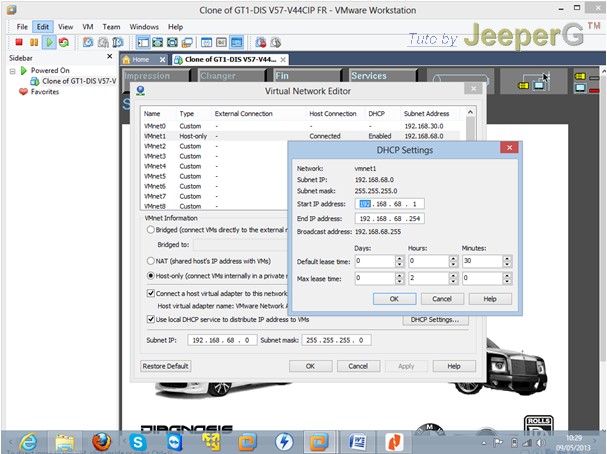Screen dimensions: 607x454
Task: Click the Virtual Network Editor title icon
Action: tap(141, 91)
